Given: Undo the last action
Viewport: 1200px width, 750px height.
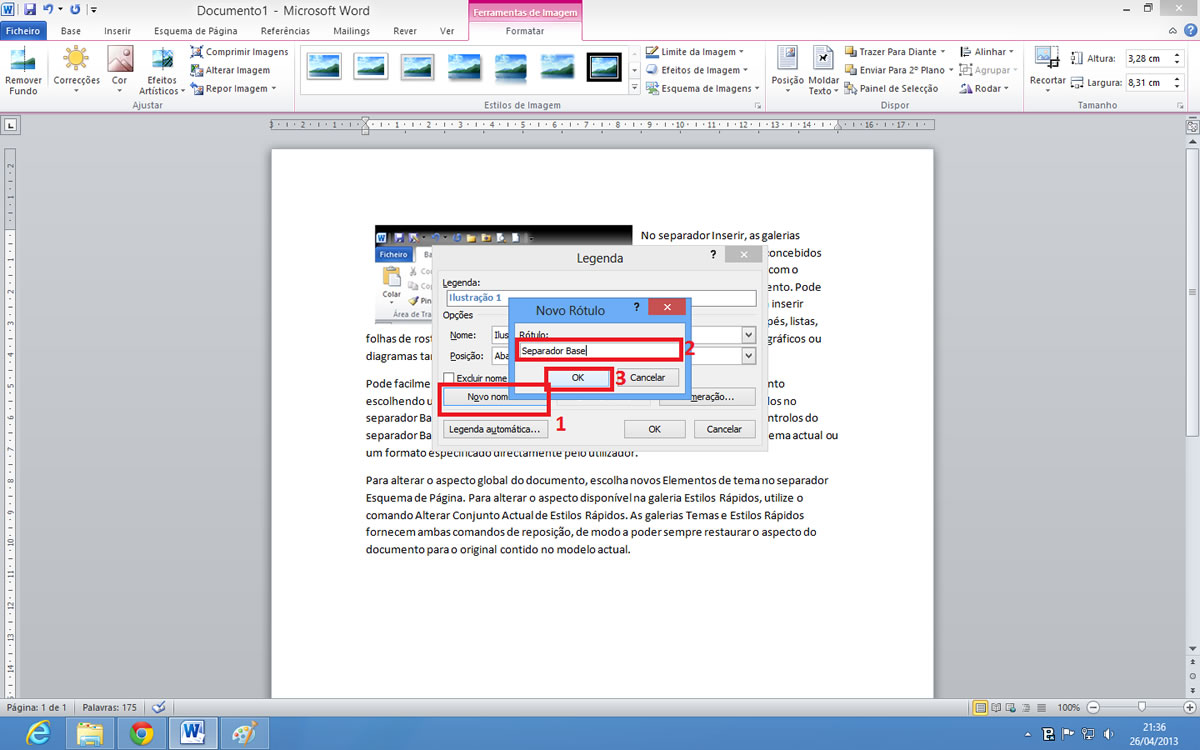Looking at the screenshot, I should [x=48, y=10].
